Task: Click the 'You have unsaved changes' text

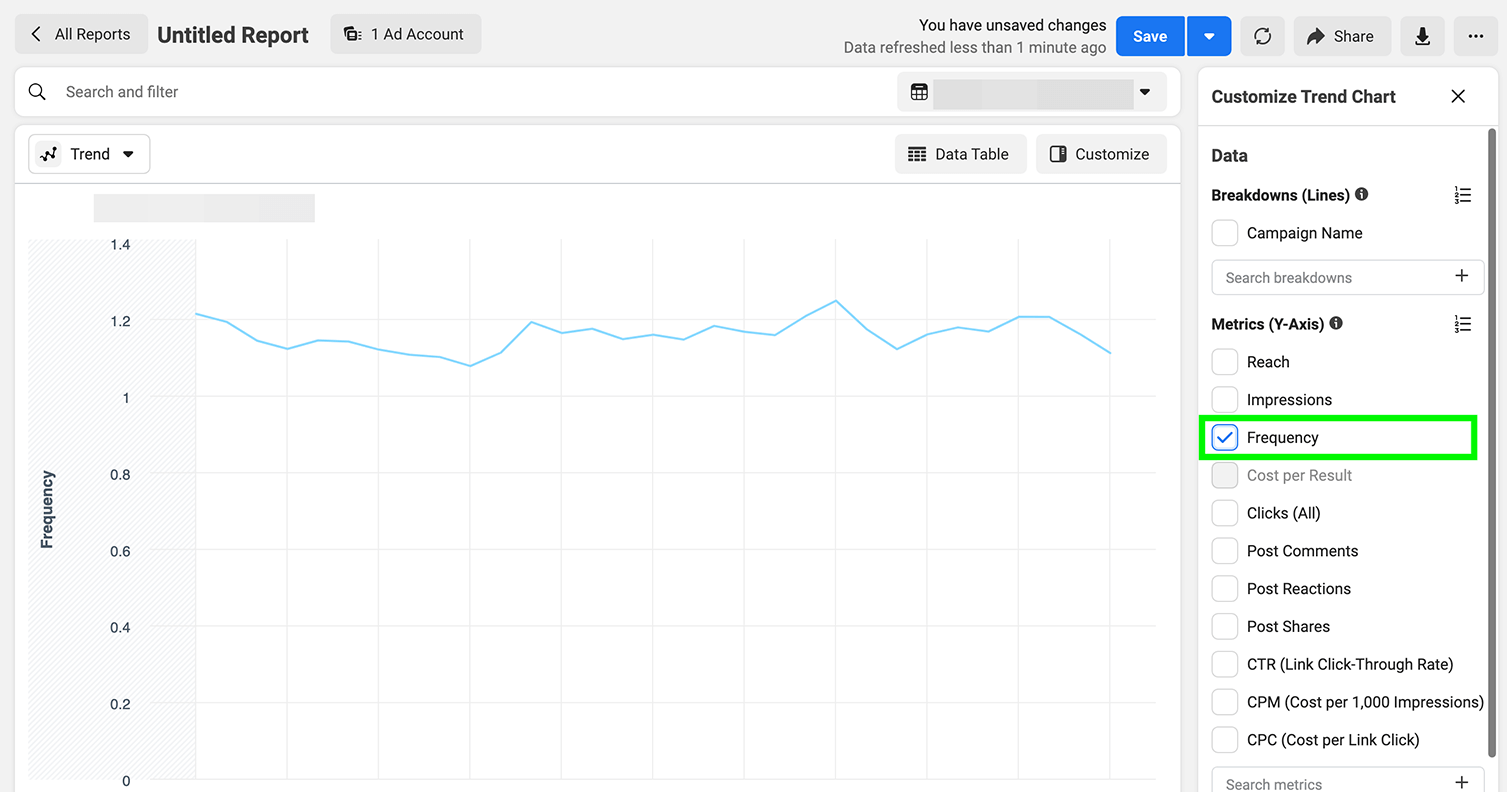Action: pos(1013,25)
